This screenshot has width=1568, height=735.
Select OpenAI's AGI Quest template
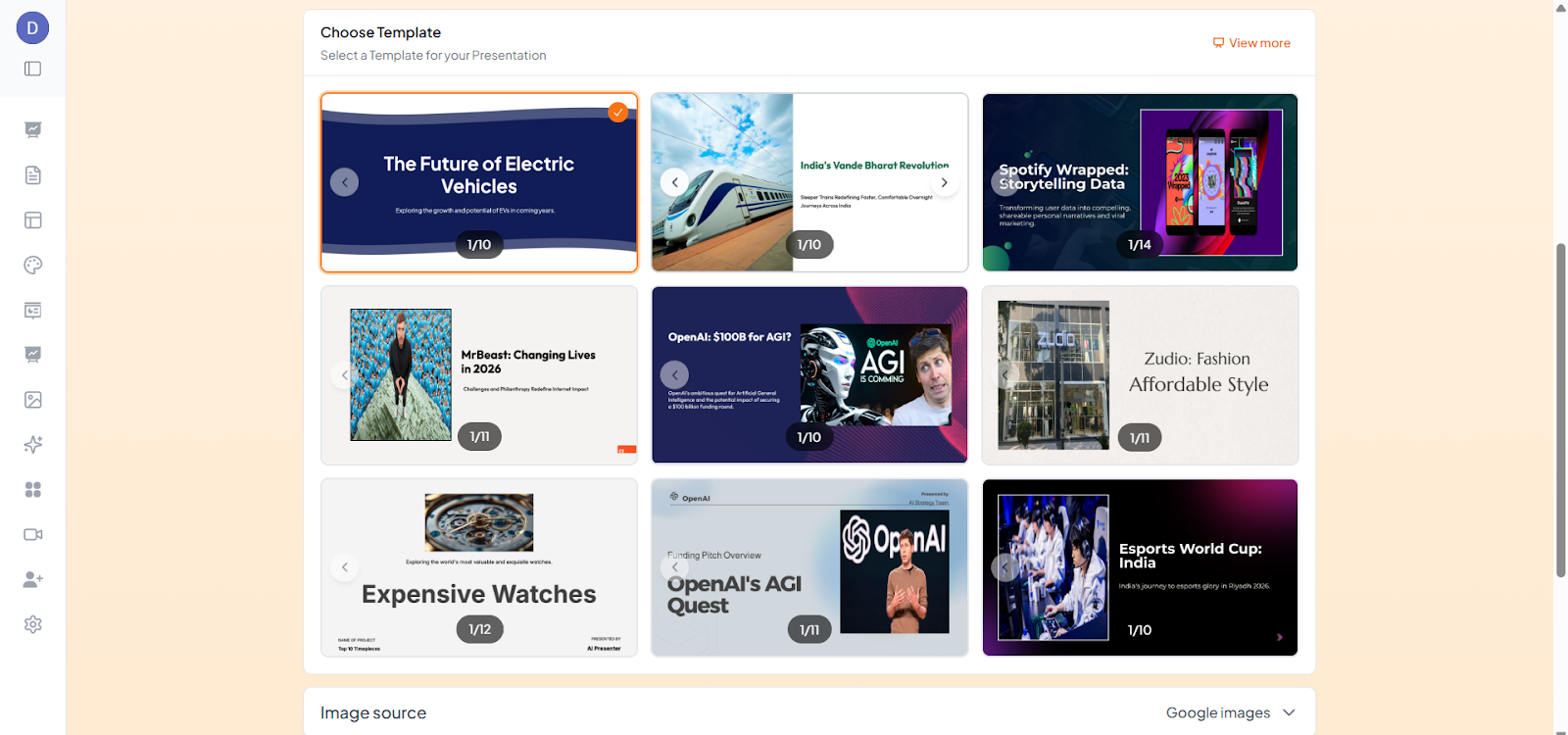(809, 567)
